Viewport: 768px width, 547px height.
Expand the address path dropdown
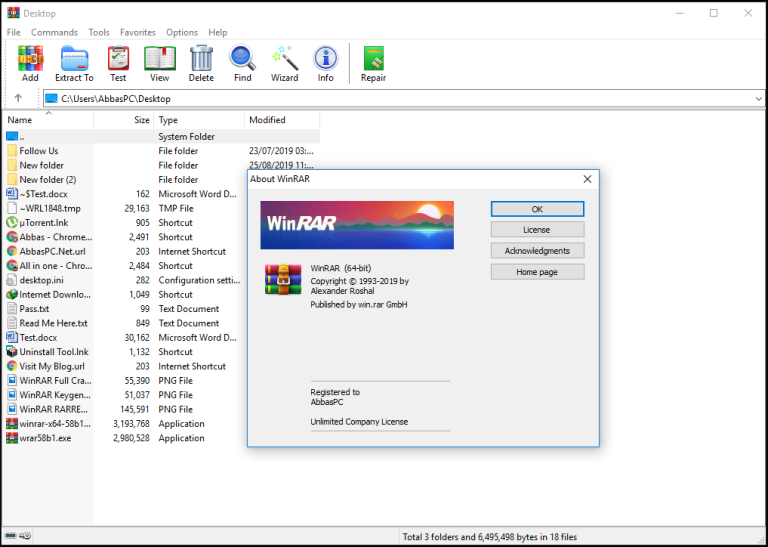click(x=759, y=98)
